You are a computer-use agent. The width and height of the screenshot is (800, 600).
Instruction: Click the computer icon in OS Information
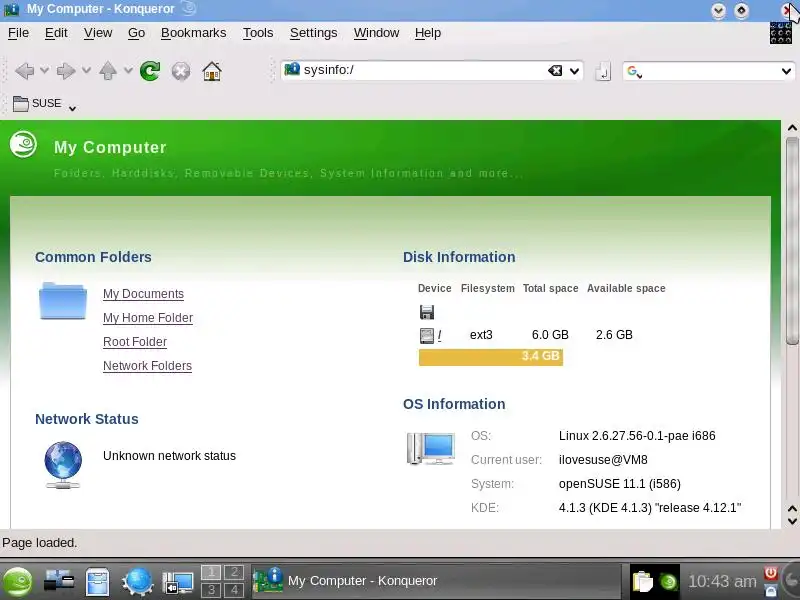[431, 448]
